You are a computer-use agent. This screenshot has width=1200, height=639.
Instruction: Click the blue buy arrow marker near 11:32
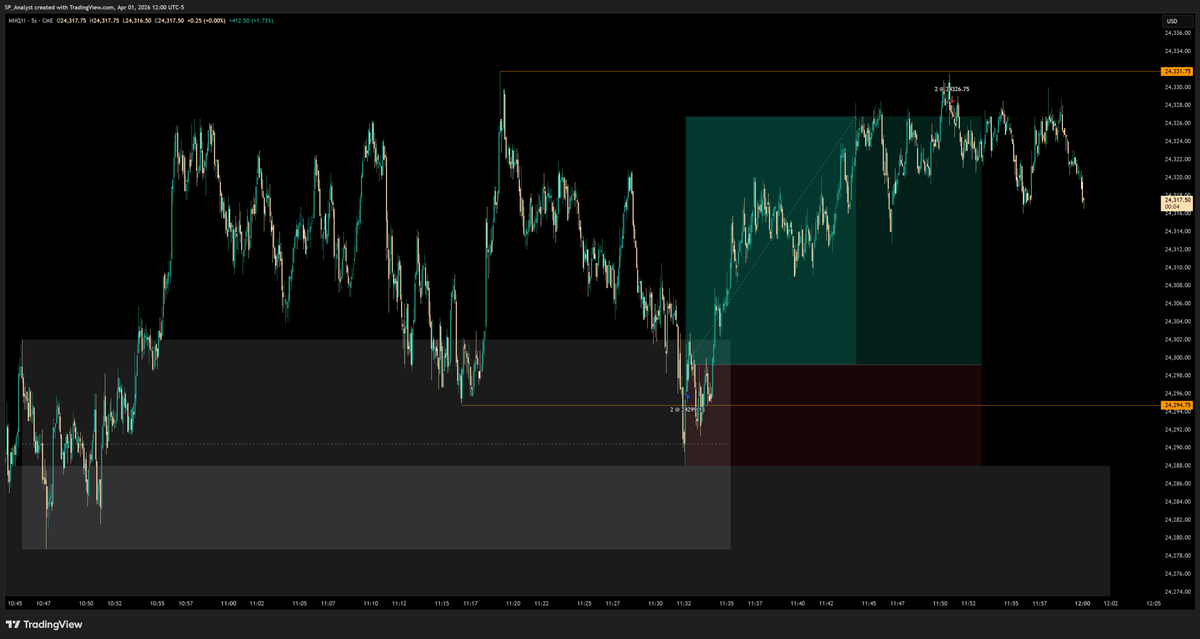(687, 397)
